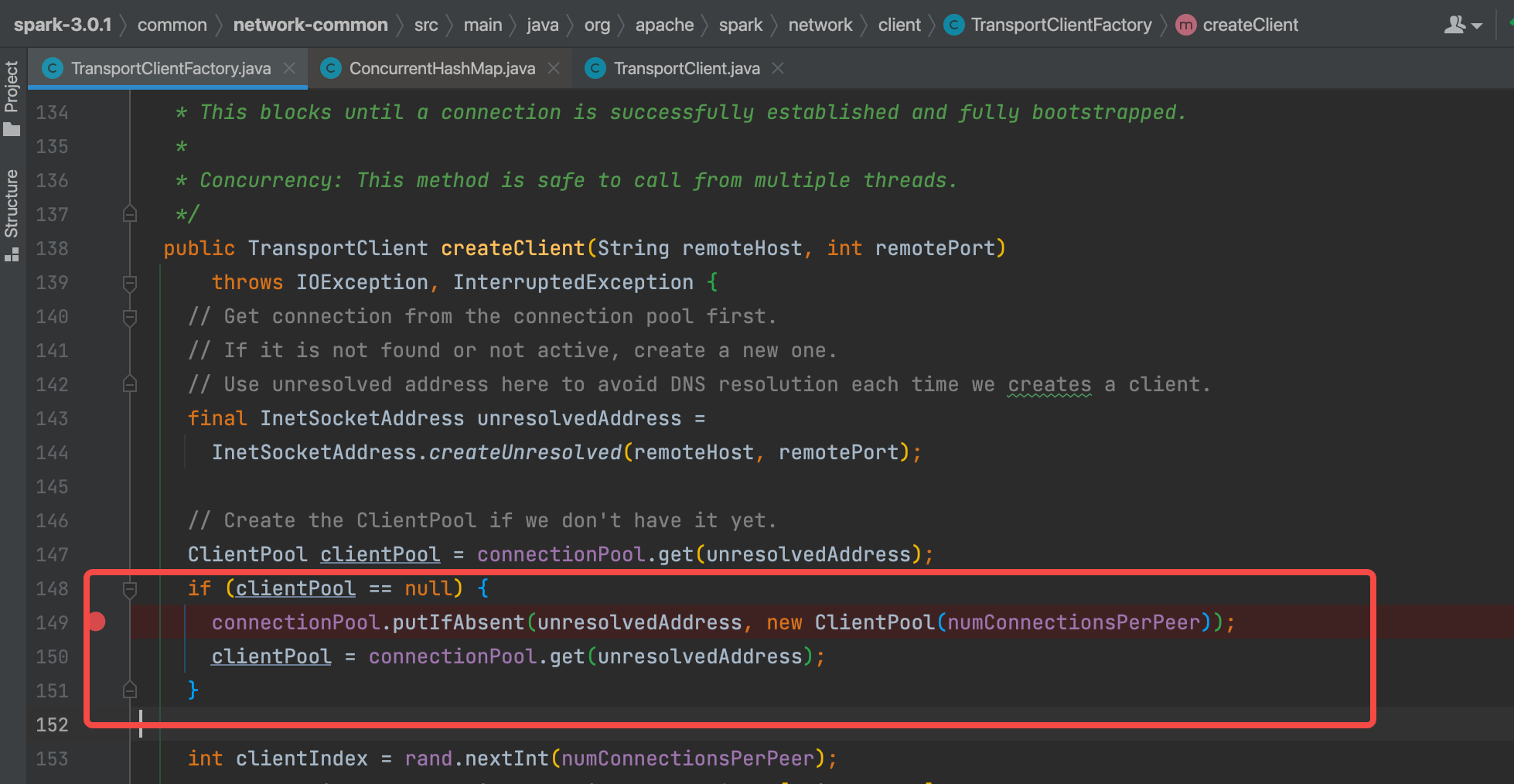Open the apache breadcrumb package
This screenshot has width=1514, height=784.
665,25
